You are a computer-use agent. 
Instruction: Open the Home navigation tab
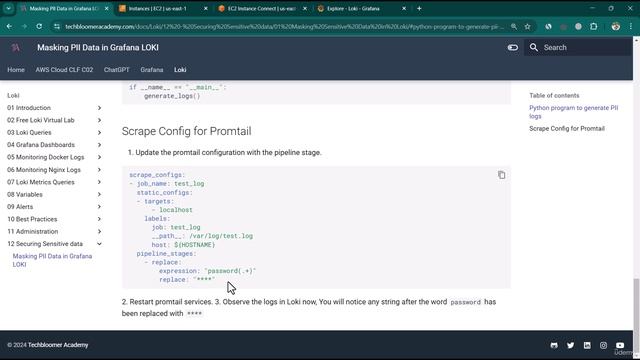click(16, 70)
